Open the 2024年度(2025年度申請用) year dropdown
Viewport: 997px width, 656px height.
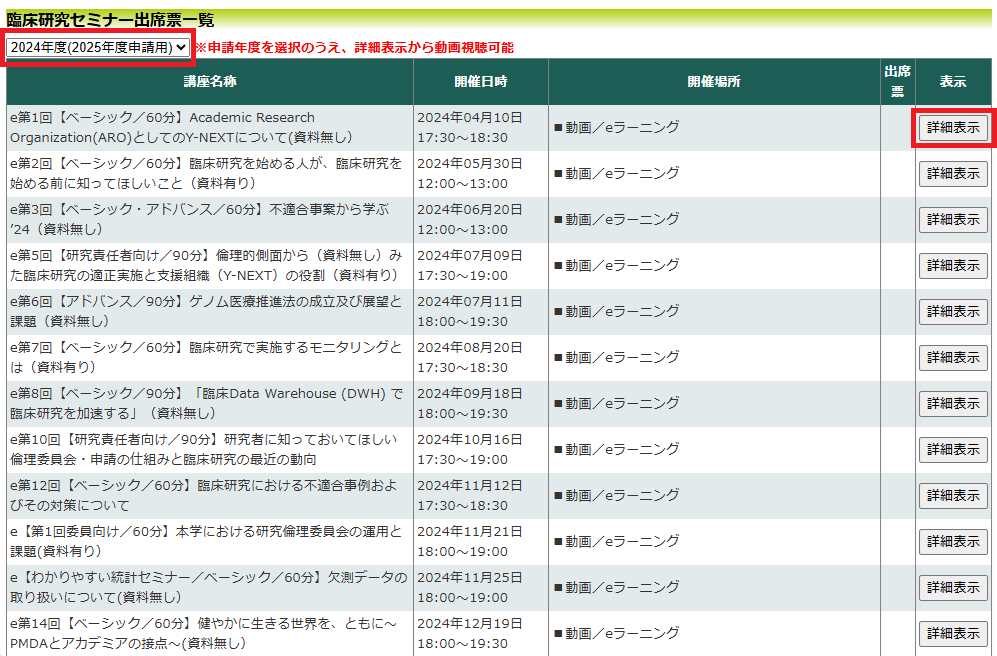point(97,47)
